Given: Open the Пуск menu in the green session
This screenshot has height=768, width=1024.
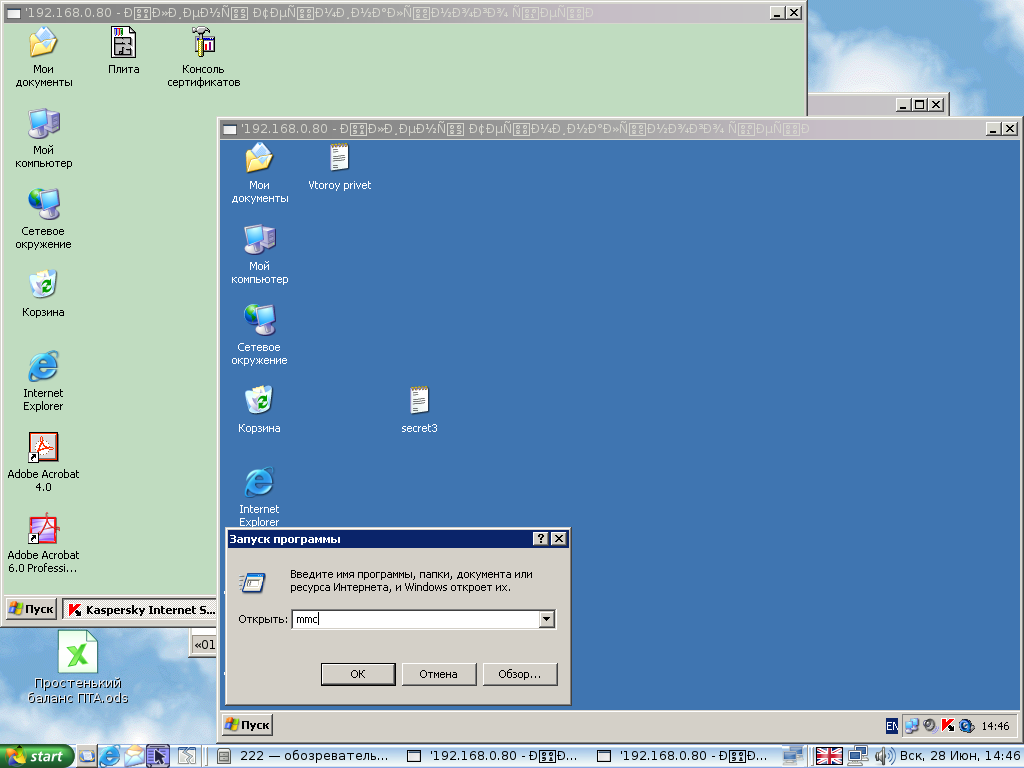Looking at the screenshot, I should tap(31, 609).
